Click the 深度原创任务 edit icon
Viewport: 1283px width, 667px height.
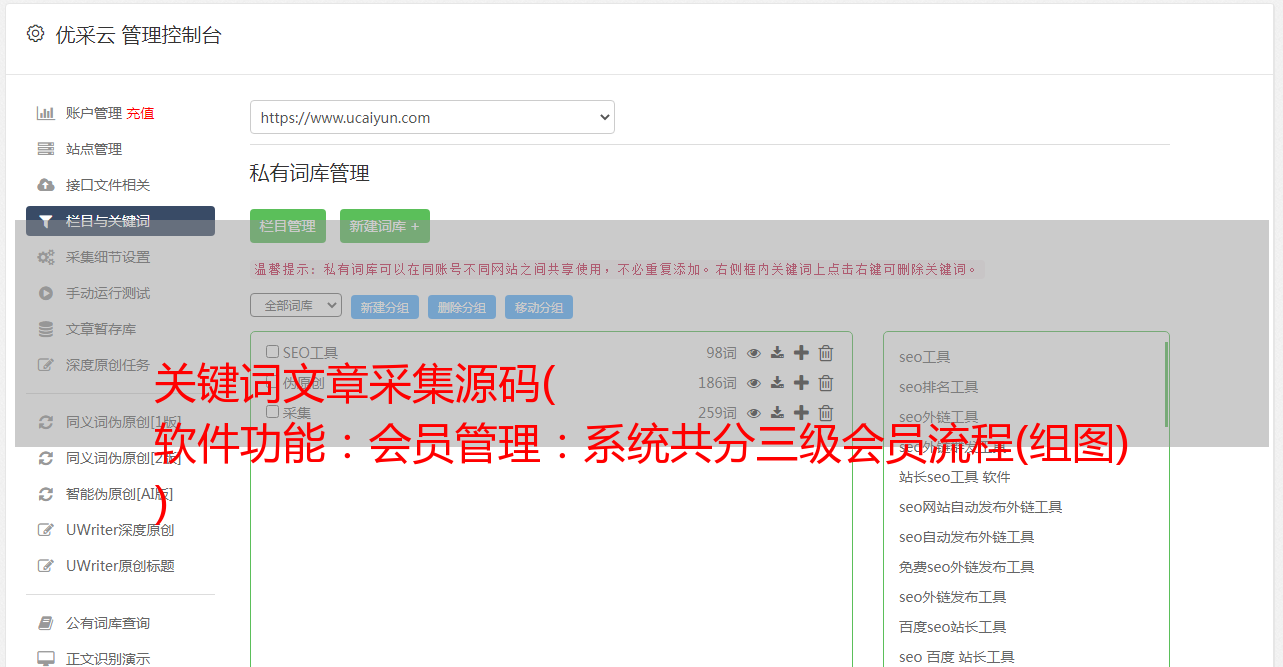pos(46,365)
